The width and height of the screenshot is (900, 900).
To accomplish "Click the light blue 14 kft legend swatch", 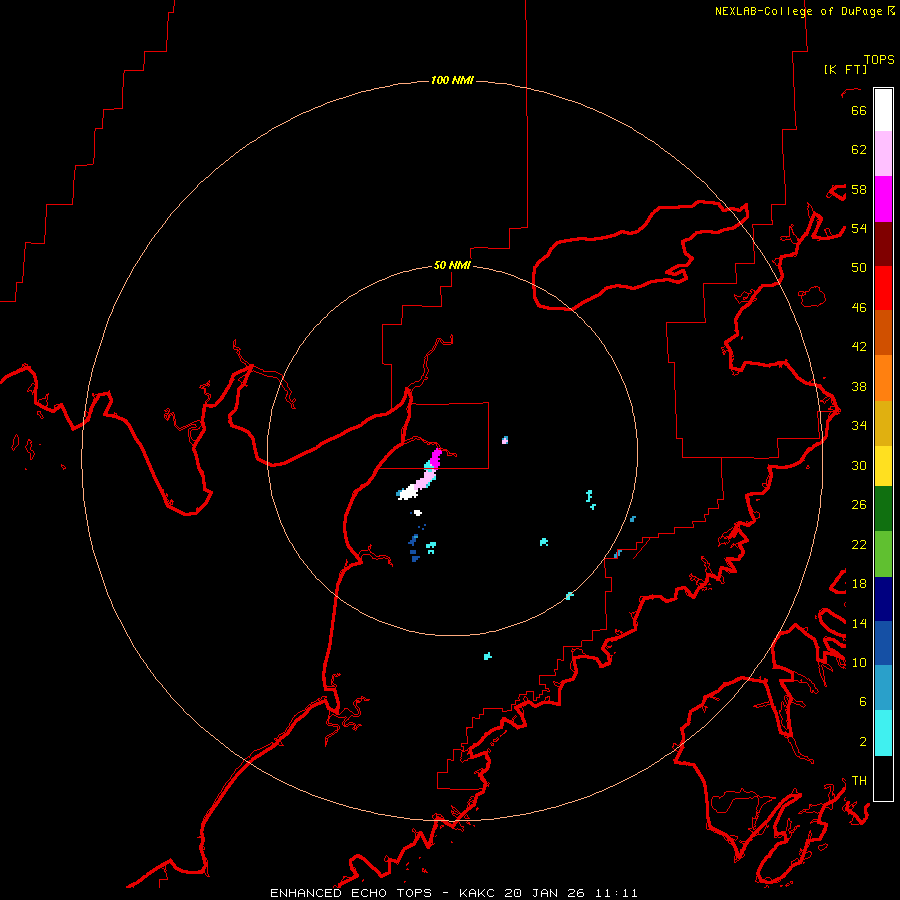I will [883, 688].
